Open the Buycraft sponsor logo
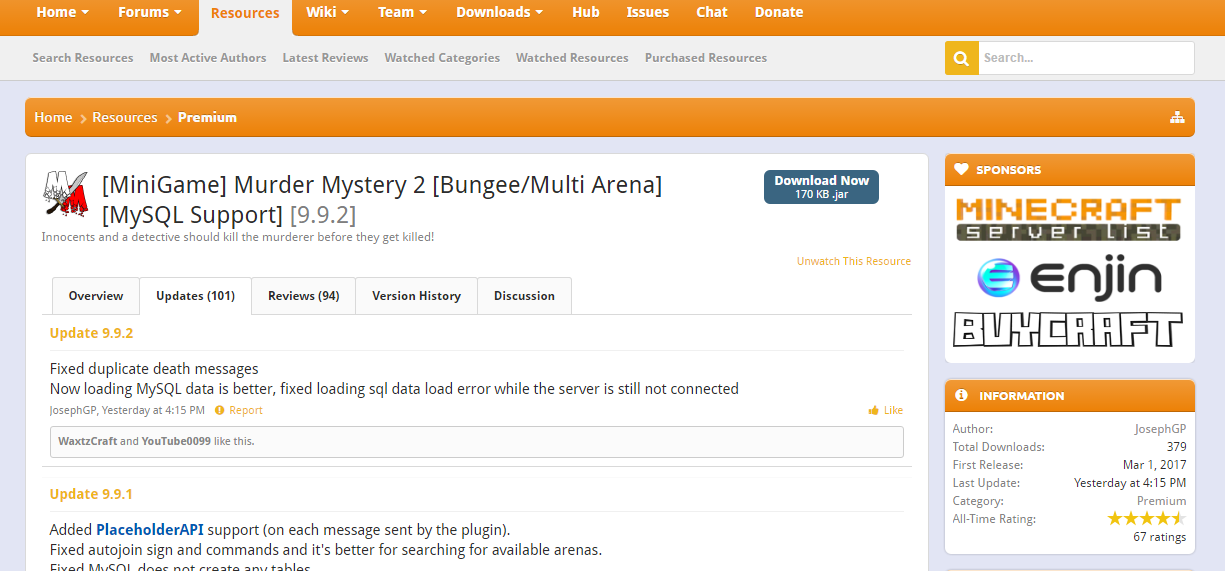 pos(1068,330)
